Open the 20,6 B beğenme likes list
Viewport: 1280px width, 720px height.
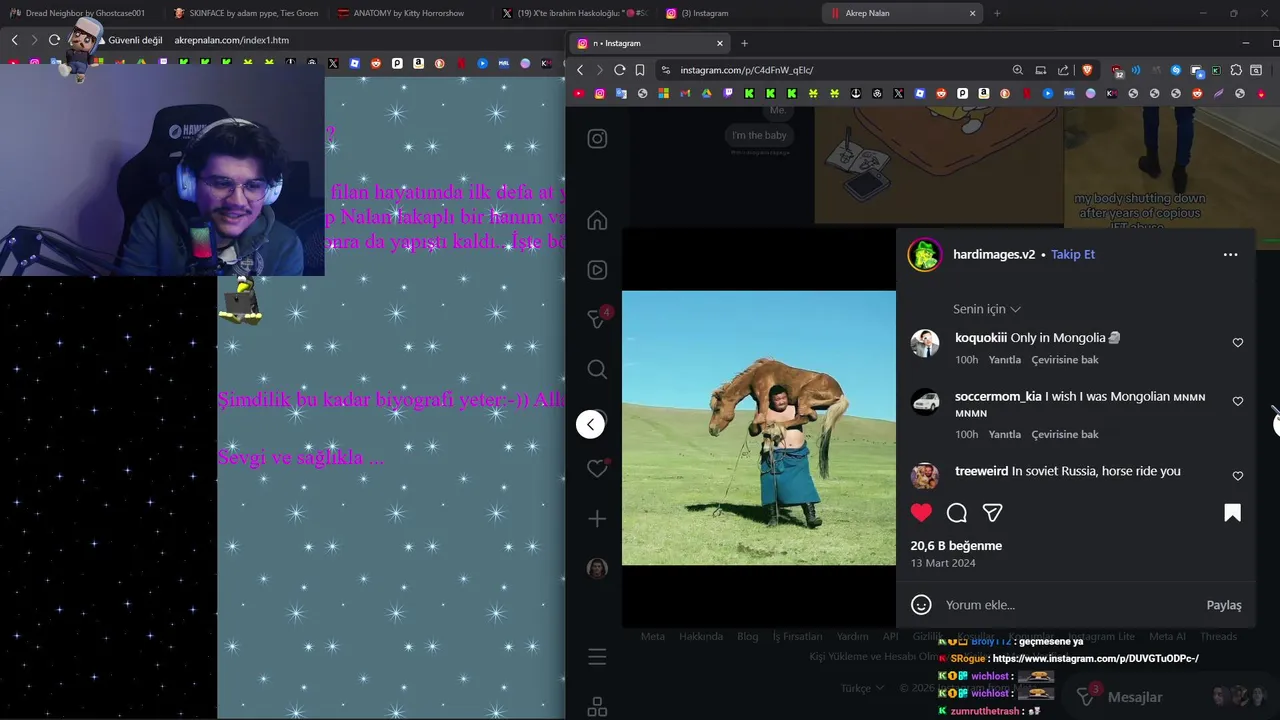click(956, 546)
